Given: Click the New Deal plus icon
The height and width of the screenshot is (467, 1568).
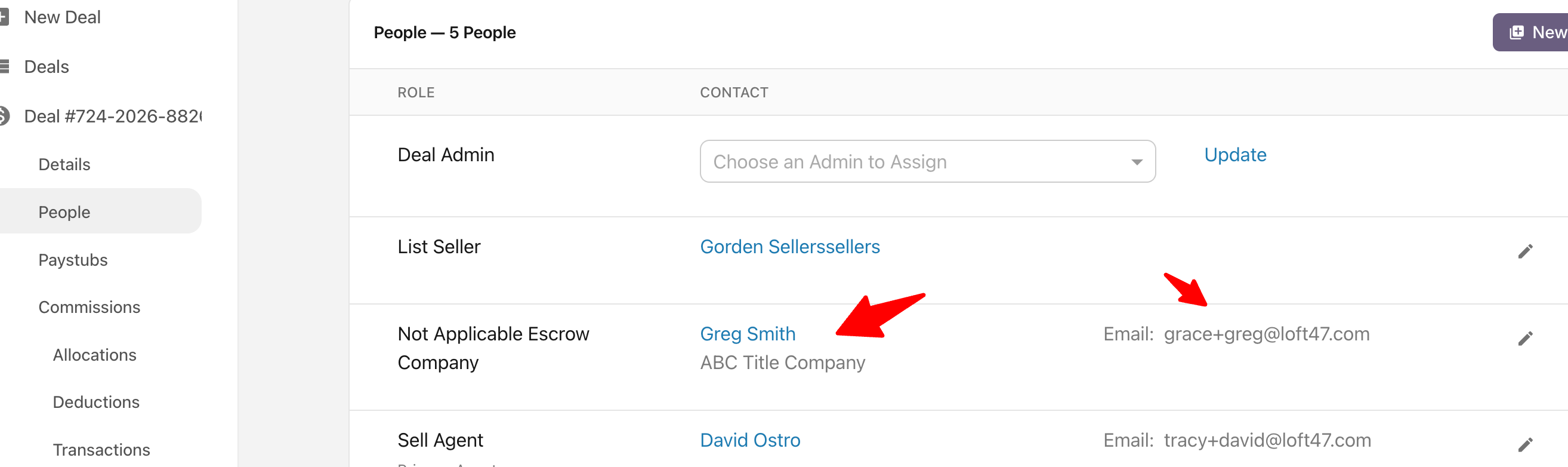Looking at the screenshot, I should coord(3,17).
